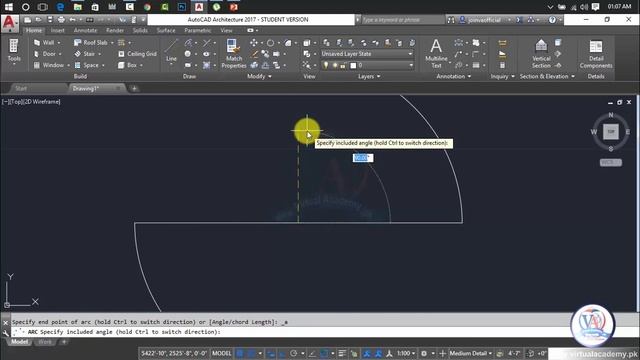This screenshot has width=640, height=360.
Task: Expand the Modify panel
Action: coord(259,76)
